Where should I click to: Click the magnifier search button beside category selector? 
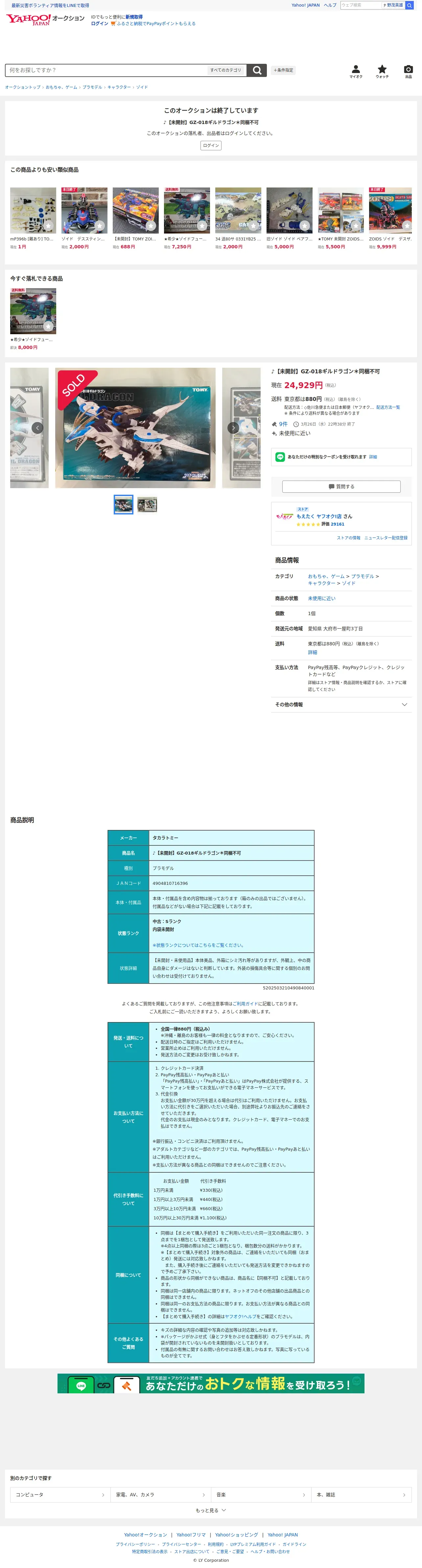pos(257,70)
